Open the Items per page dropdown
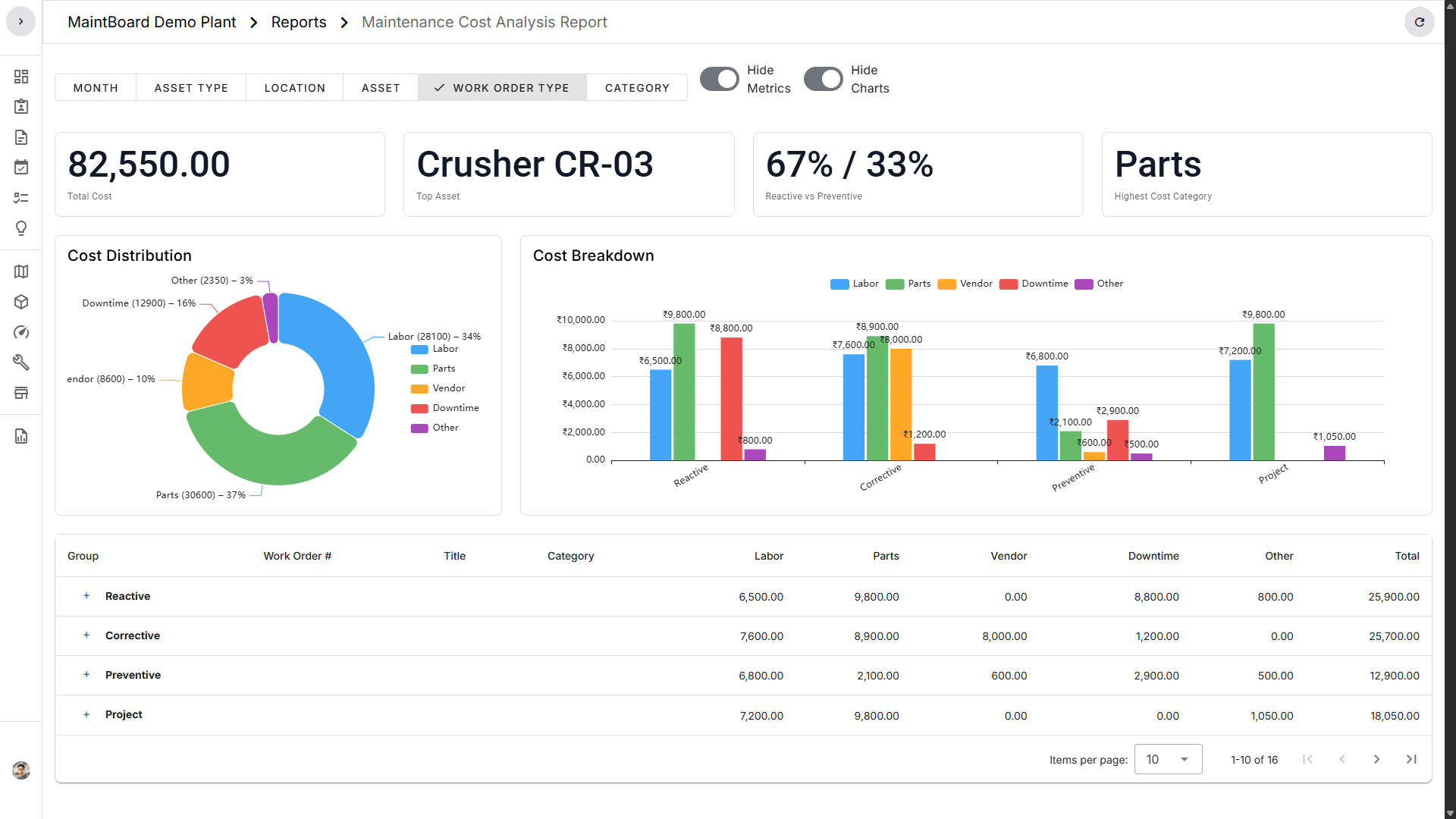This screenshot has width=1456, height=819. [1168, 759]
